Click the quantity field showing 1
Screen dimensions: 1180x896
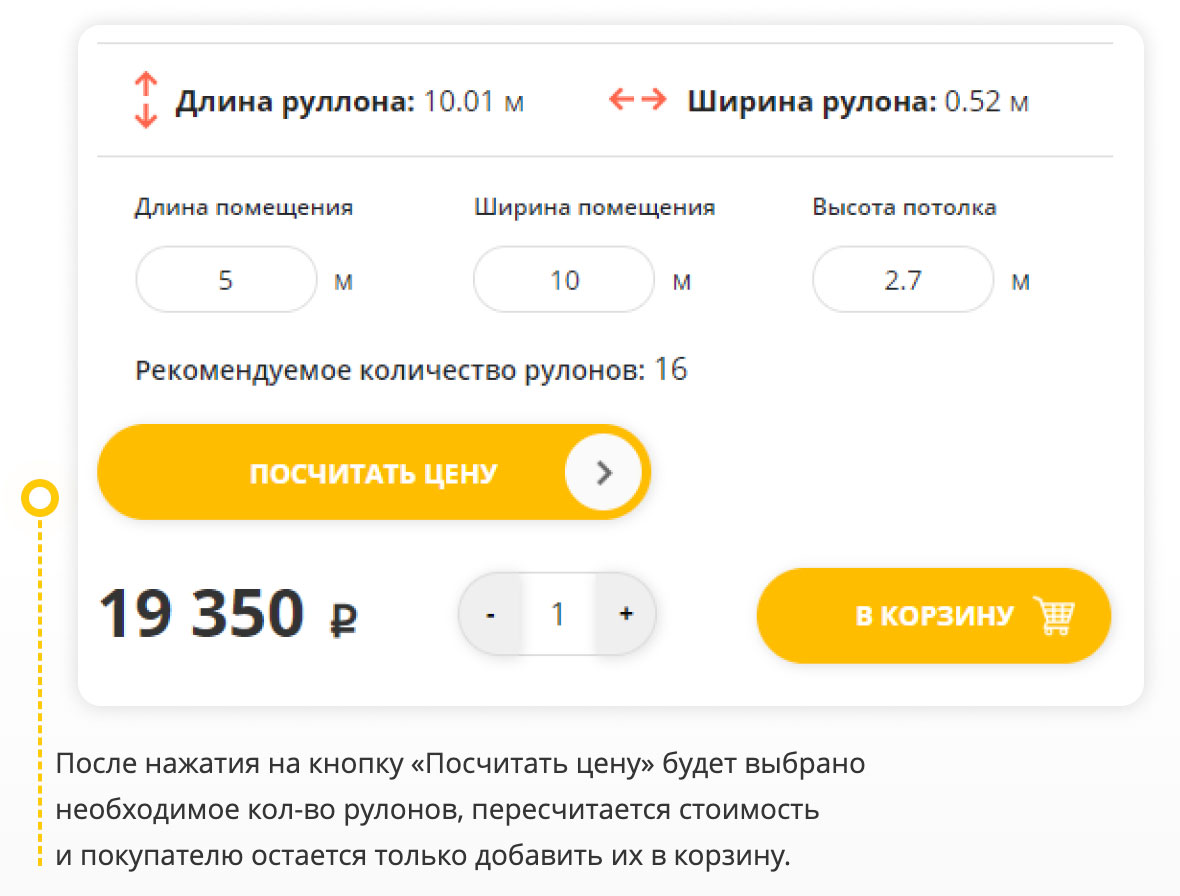(558, 614)
